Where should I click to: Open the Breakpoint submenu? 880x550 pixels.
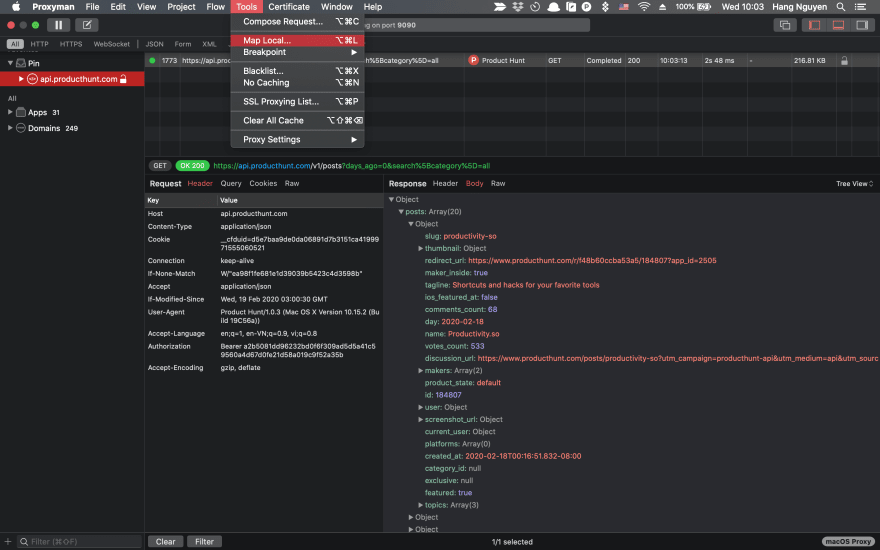297,52
